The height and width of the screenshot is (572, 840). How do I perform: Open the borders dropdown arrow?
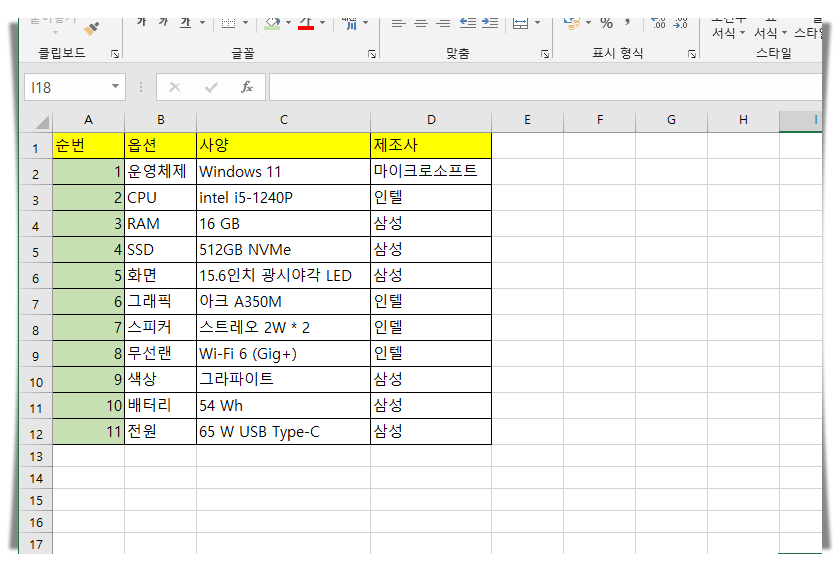pyautogui.click(x=245, y=22)
